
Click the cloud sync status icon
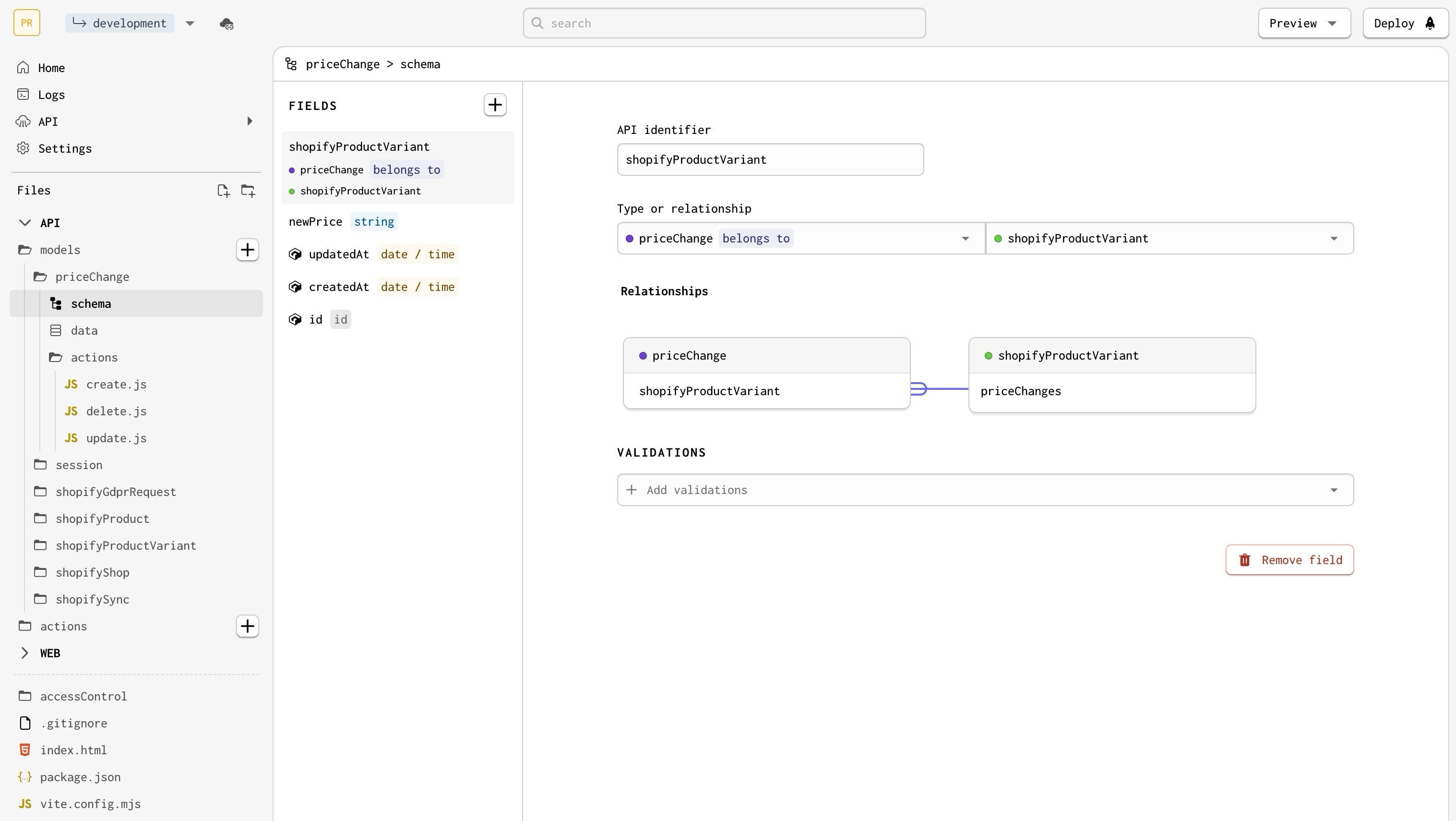227,24
